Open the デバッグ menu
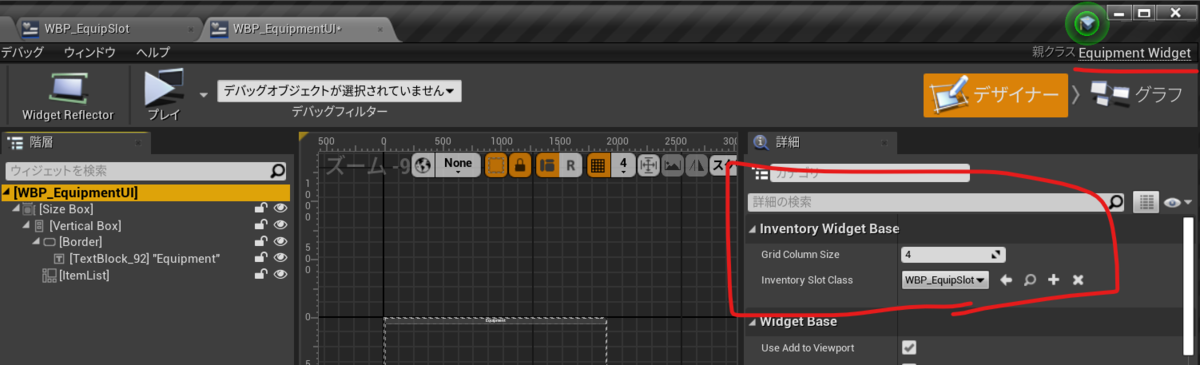 pyautogui.click(x=22, y=51)
